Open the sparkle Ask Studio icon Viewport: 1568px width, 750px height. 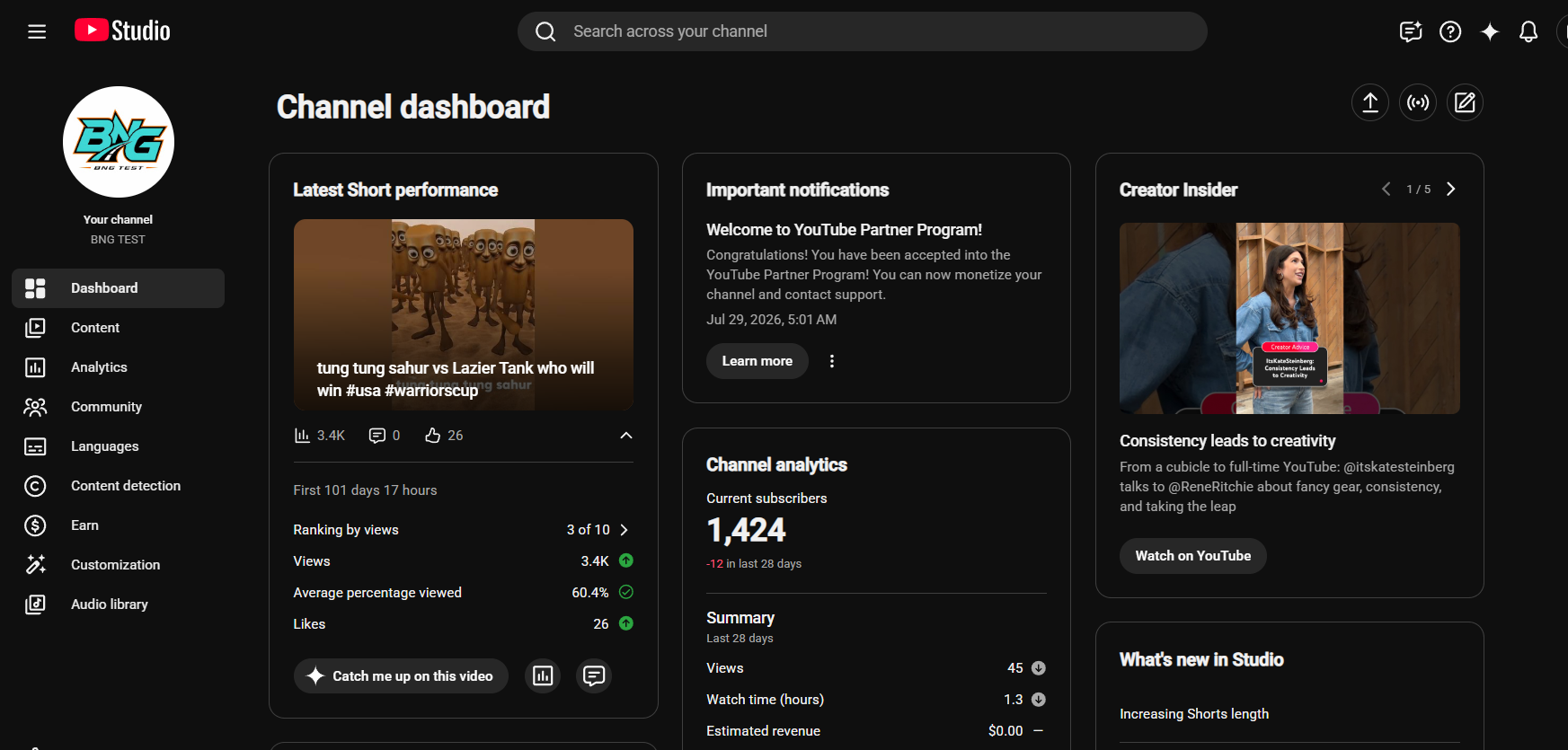tap(1490, 31)
